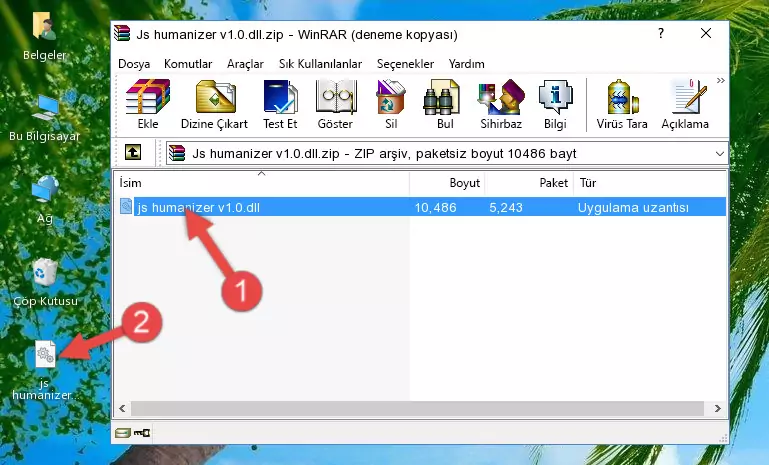Click the help question mark button
Viewport: 769px width, 465px height.
(661, 33)
